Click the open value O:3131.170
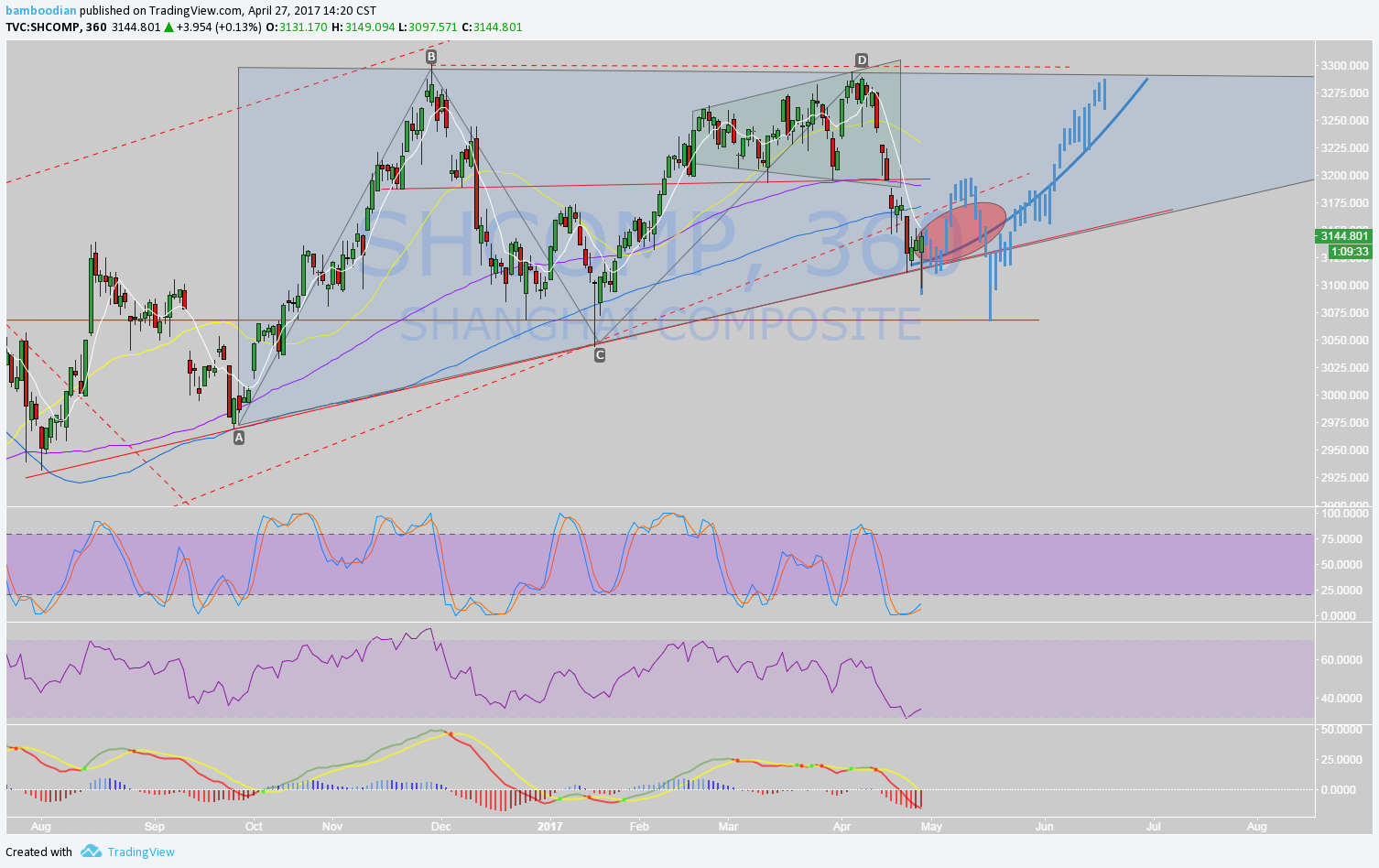1379x868 pixels. pos(297,27)
